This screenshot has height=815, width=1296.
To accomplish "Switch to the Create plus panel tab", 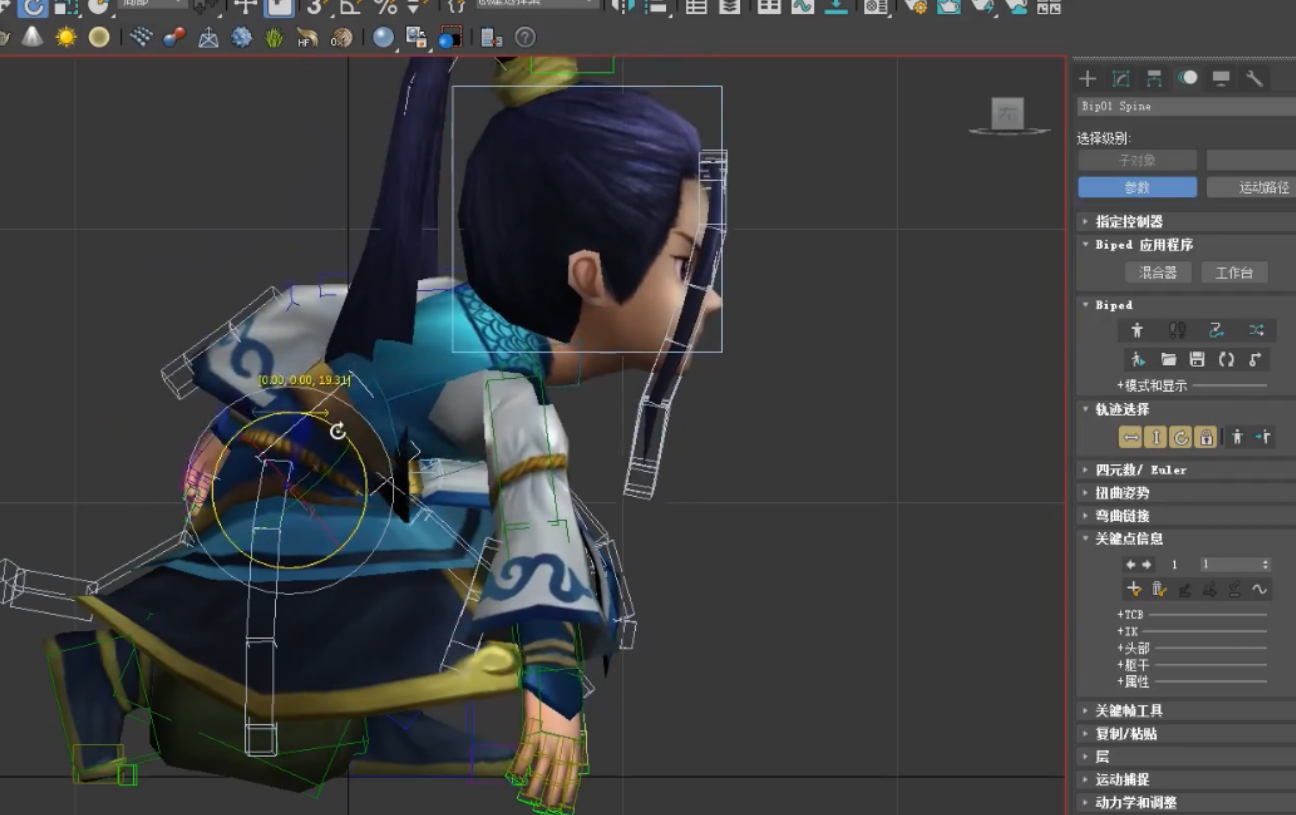I will tap(1088, 79).
